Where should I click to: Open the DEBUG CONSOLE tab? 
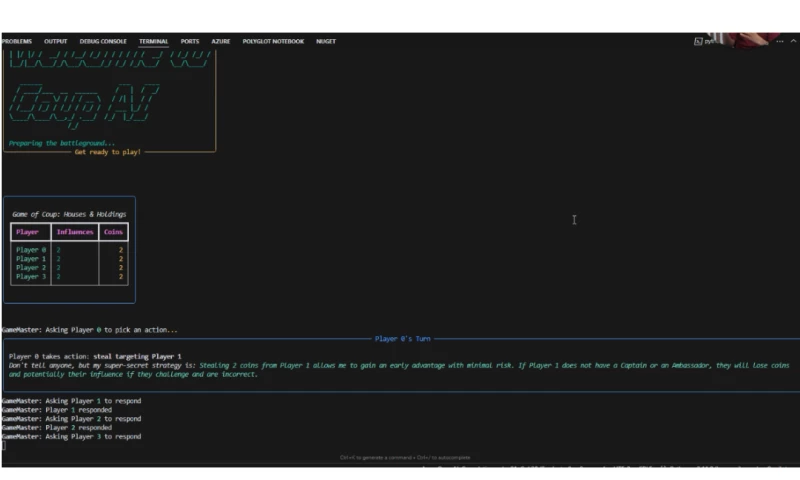(103, 41)
